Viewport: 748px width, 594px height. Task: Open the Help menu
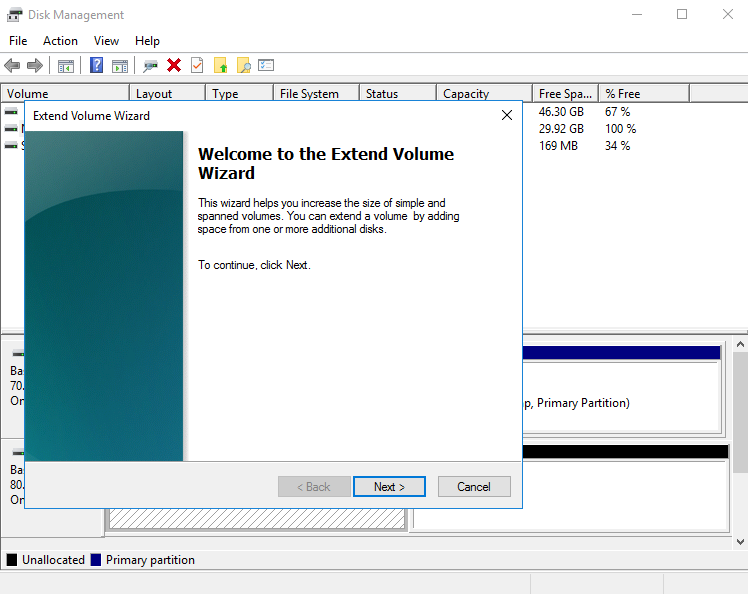coord(147,41)
